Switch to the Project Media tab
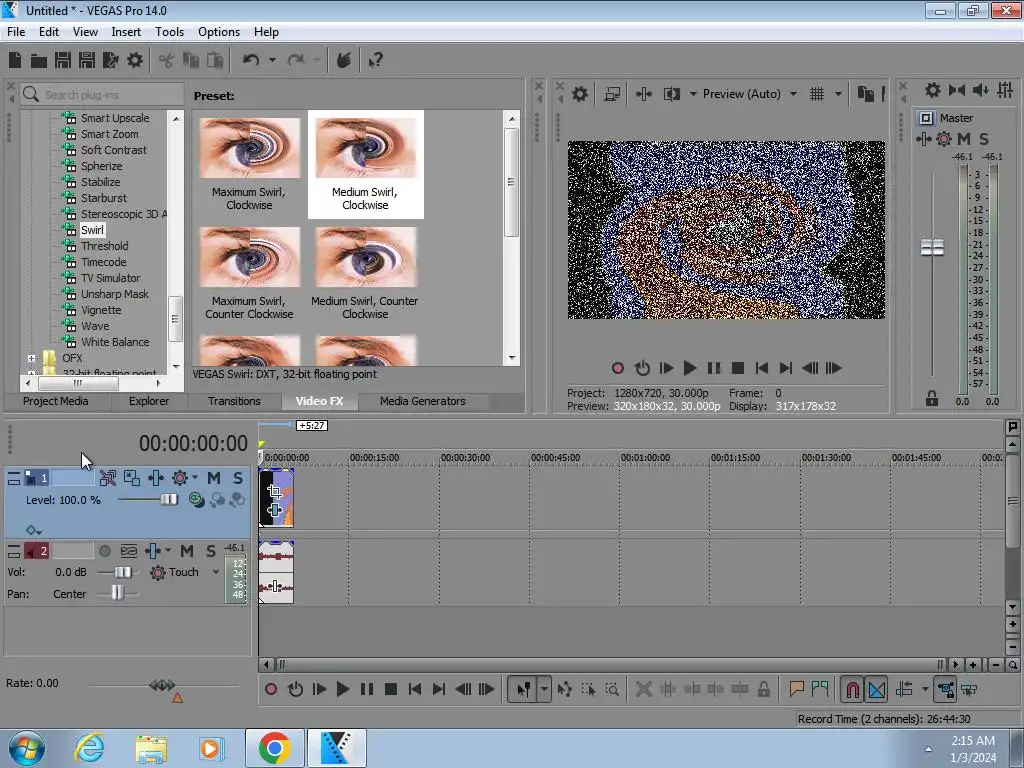 tap(56, 402)
